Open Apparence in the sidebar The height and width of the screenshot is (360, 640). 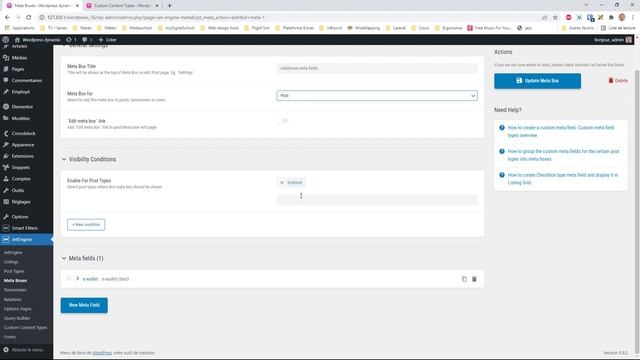coord(23,144)
